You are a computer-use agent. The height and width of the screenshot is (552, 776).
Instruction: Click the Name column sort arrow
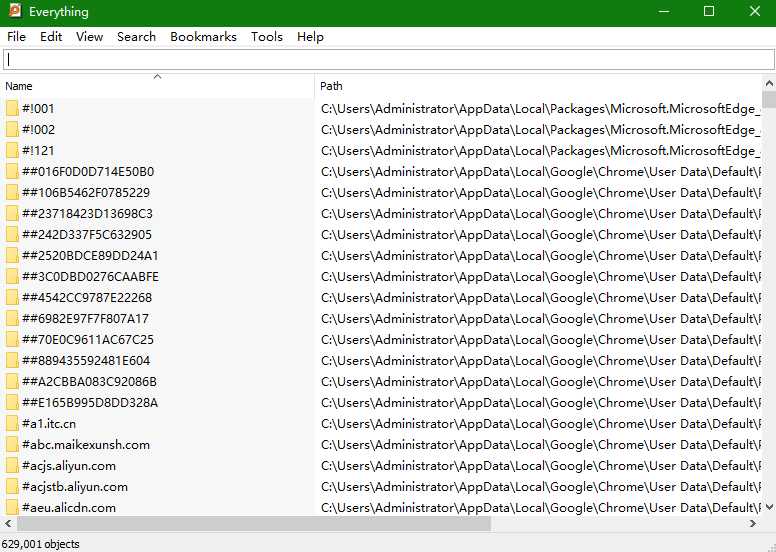[x=157, y=76]
